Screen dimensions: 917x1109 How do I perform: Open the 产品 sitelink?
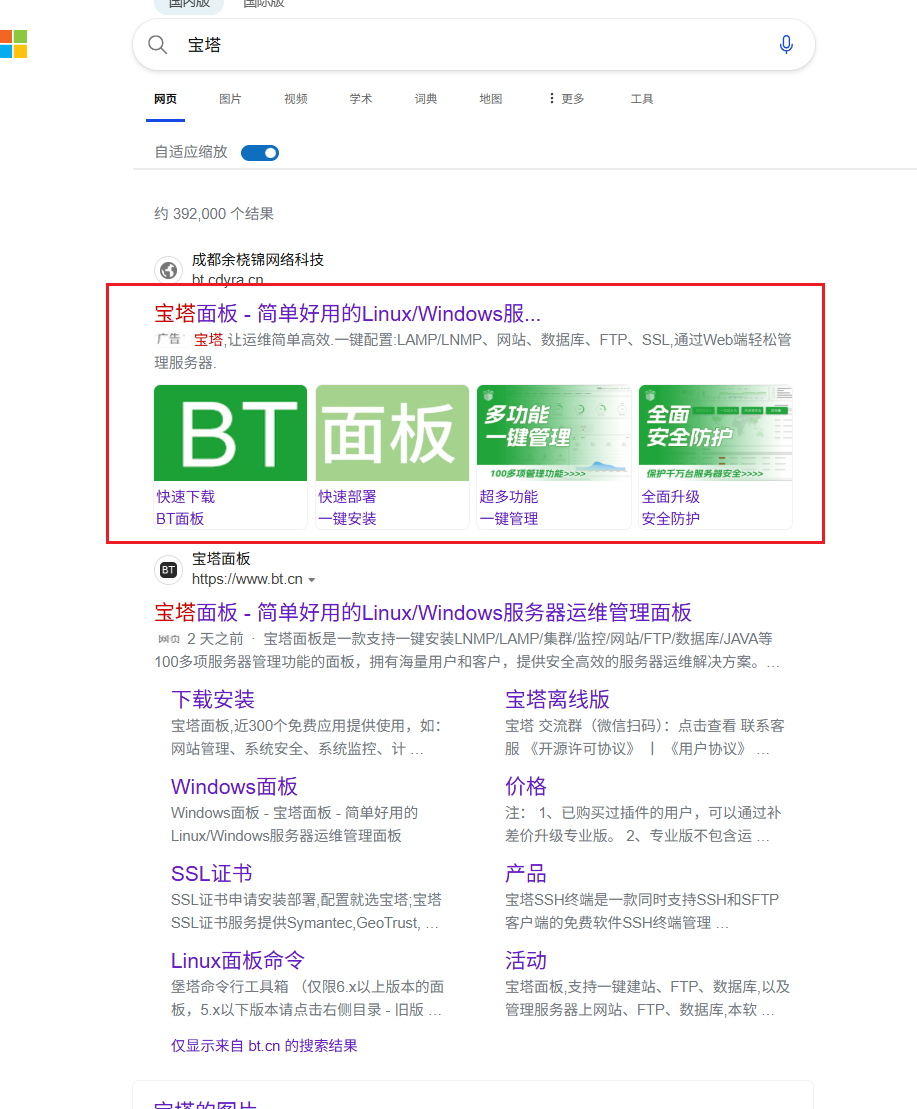pyautogui.click(x=525, y=873)
